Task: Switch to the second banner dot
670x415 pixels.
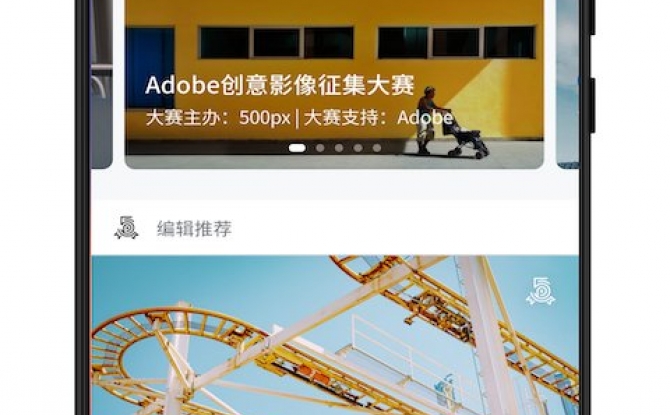Action: coord(320,148)
